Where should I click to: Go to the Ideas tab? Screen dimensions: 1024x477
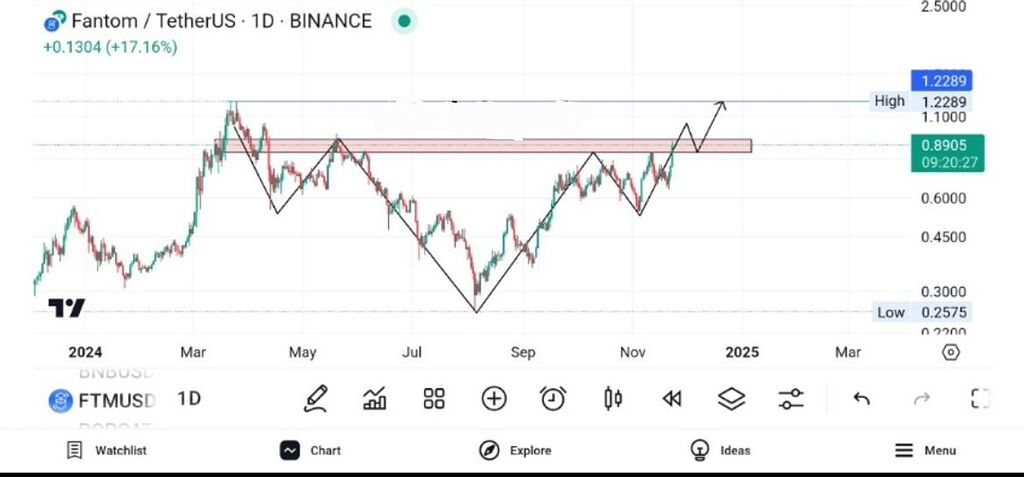(x=721, y=450)
